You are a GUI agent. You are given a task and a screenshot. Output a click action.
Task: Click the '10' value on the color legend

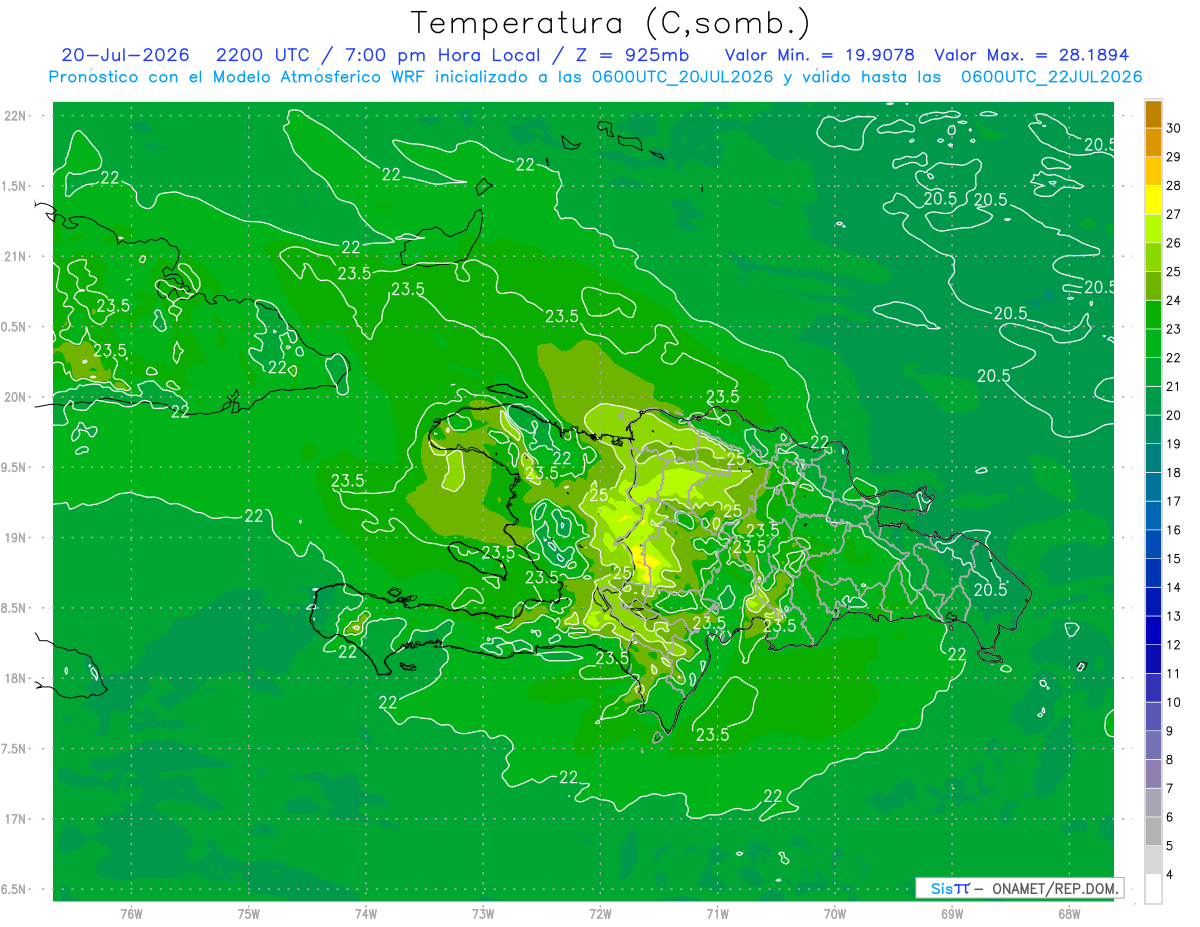point(1174,703)
